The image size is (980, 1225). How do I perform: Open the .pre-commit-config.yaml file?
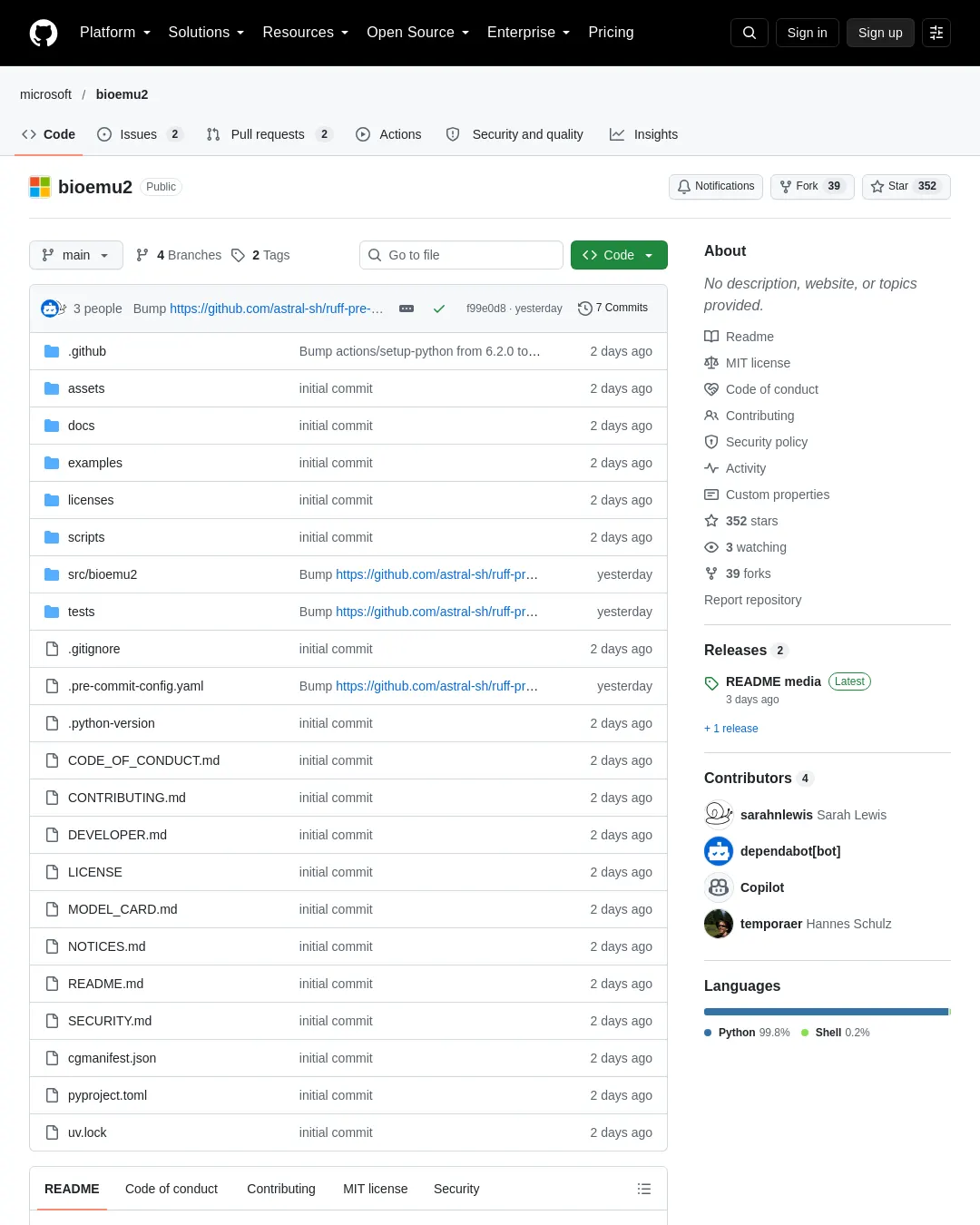(135, 686)
